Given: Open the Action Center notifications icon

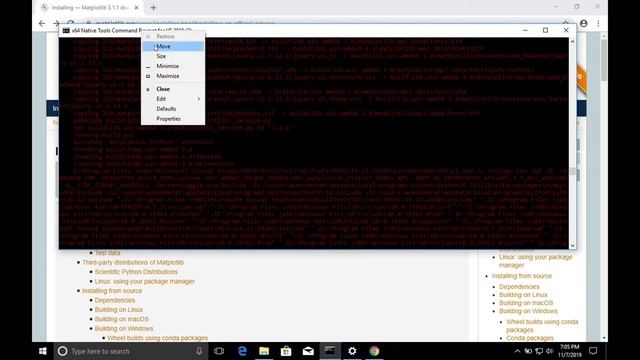Looking at the screenshot, I should pyautogui.click(x=593, y=351).
